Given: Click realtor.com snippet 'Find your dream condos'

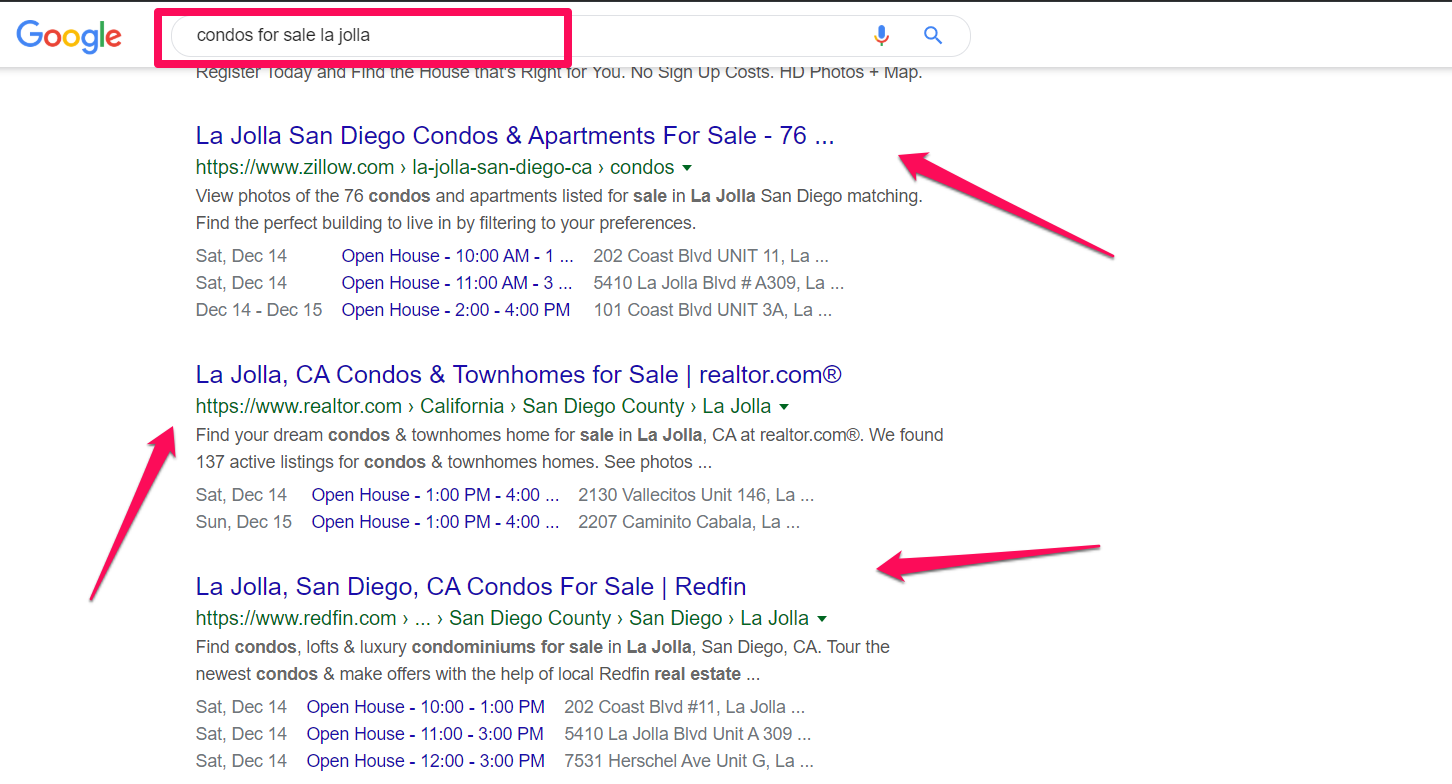Looking at the screenshot, I should tap(570, 449).
